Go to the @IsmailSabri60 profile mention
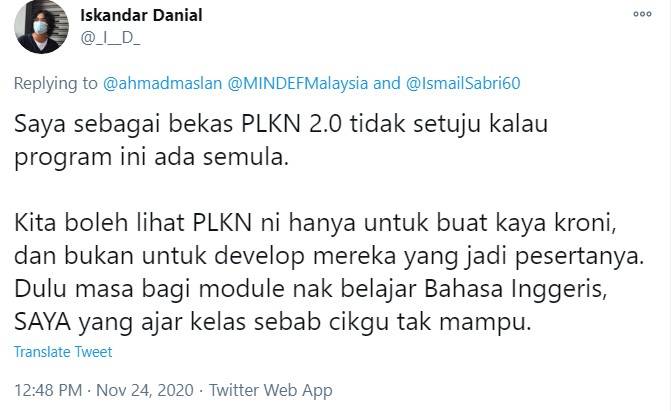Viewport: 671px width, 411px height. click(x=463, y=83)
